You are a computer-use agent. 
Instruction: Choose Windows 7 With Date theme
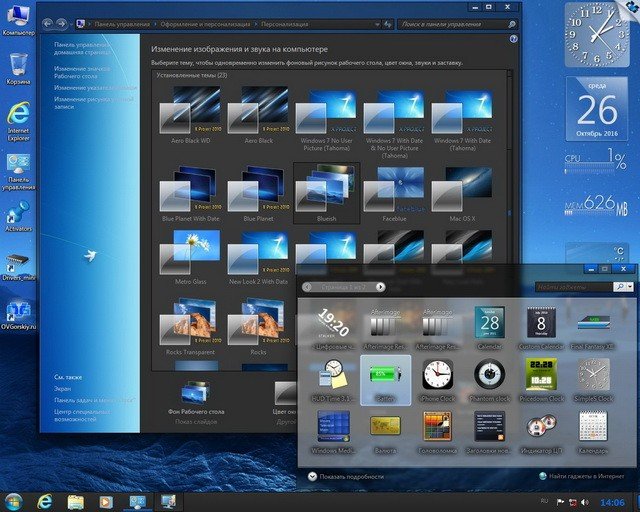pyautogui.click(x=462, y=118)
